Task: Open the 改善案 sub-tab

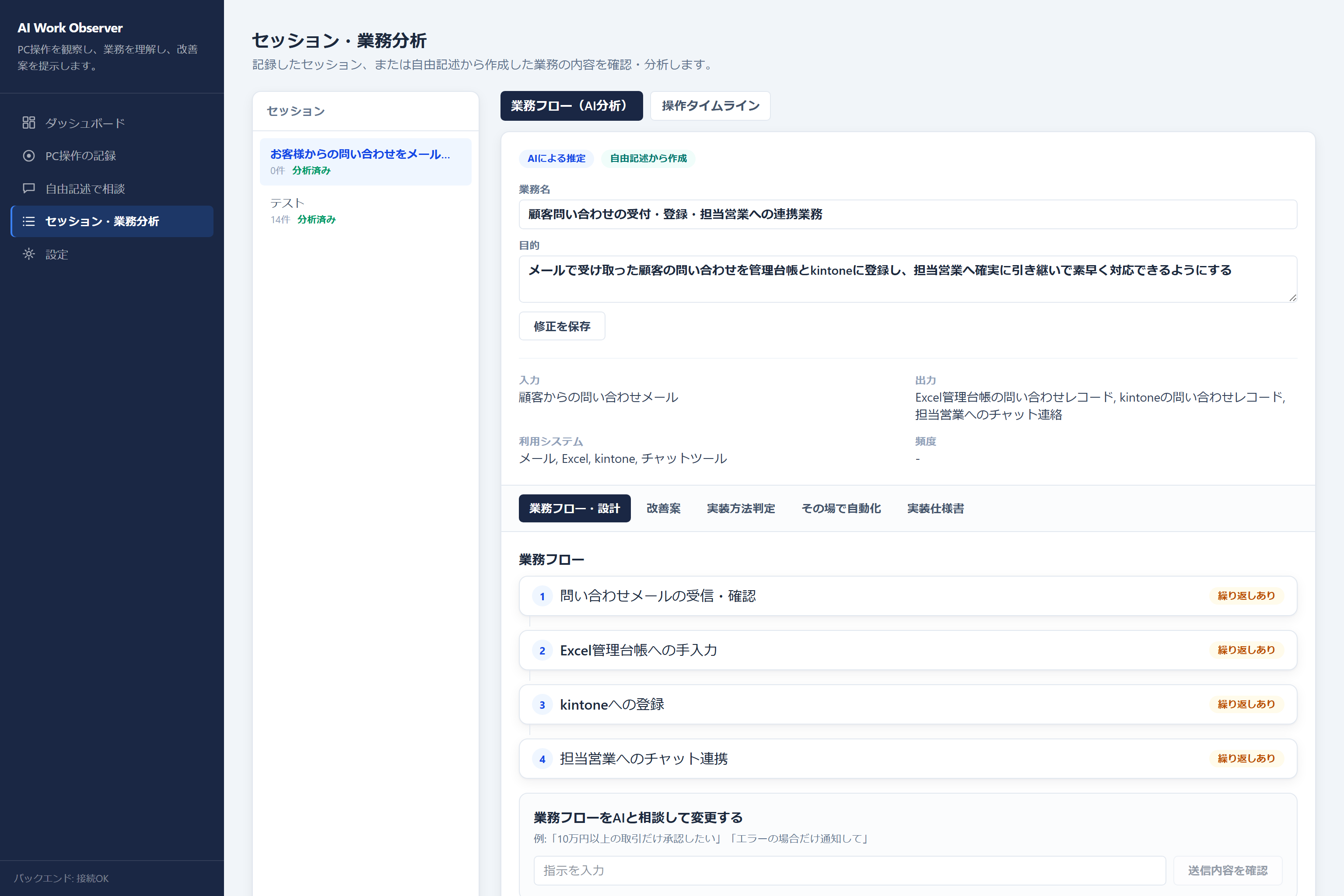Action: point(663,508)
